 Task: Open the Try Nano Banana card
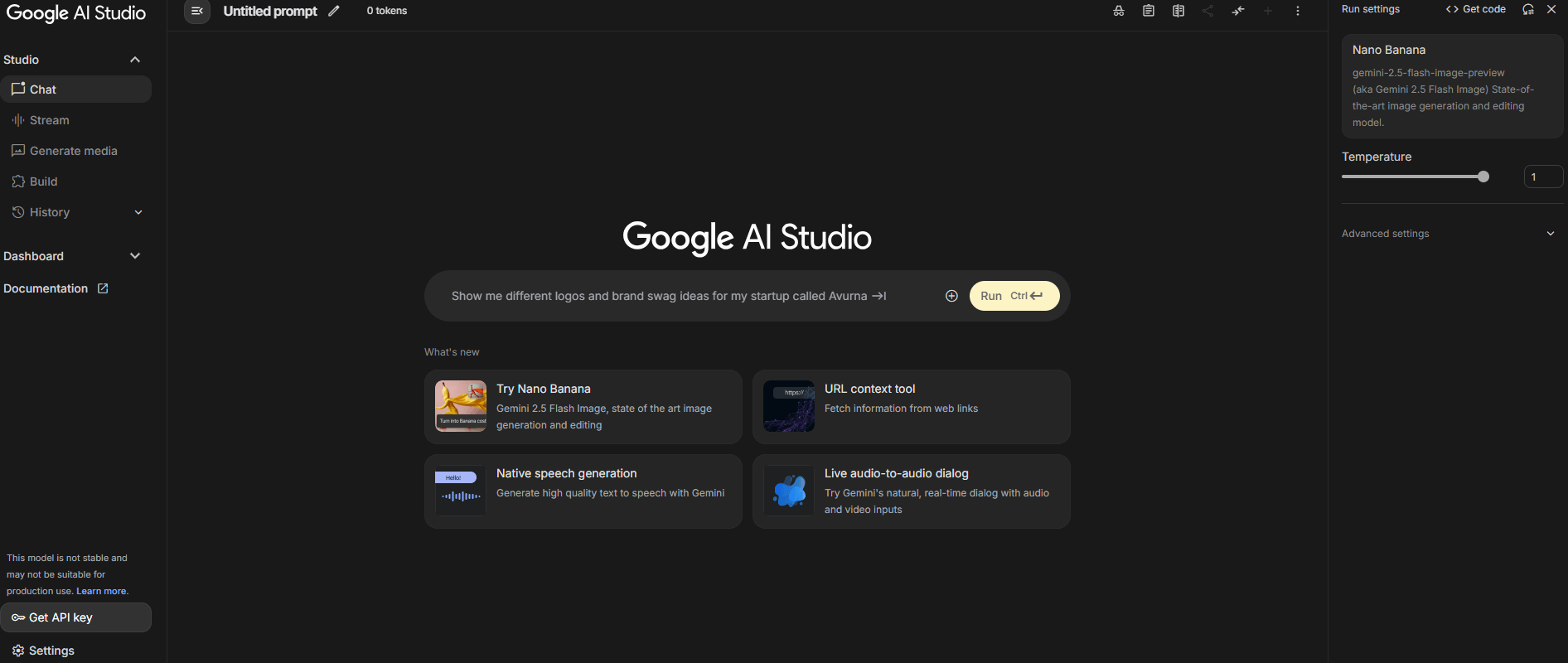pos(583,407)
